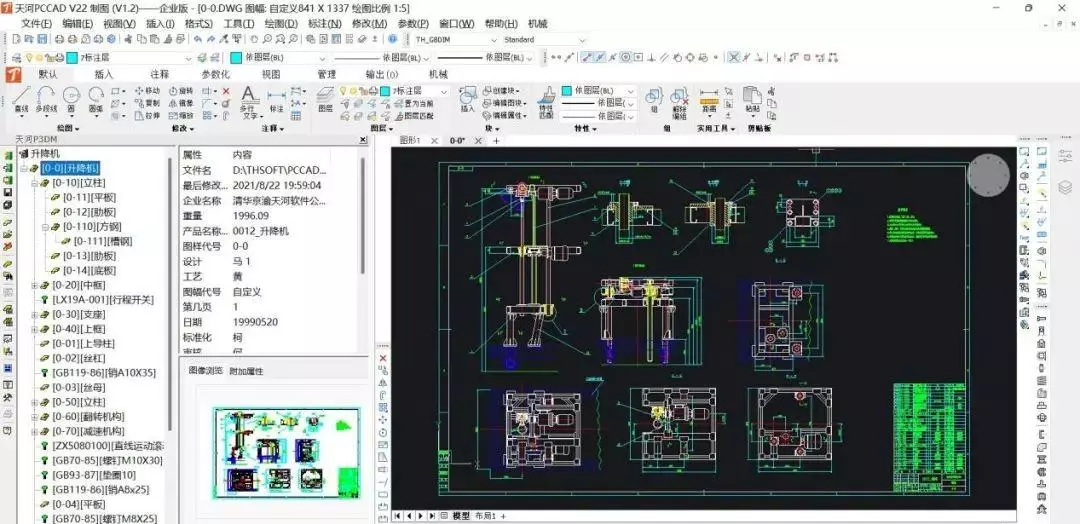The image size is (1080, 524).
Task: Toggle the intersection X object snap button
Action: (735, 57)
